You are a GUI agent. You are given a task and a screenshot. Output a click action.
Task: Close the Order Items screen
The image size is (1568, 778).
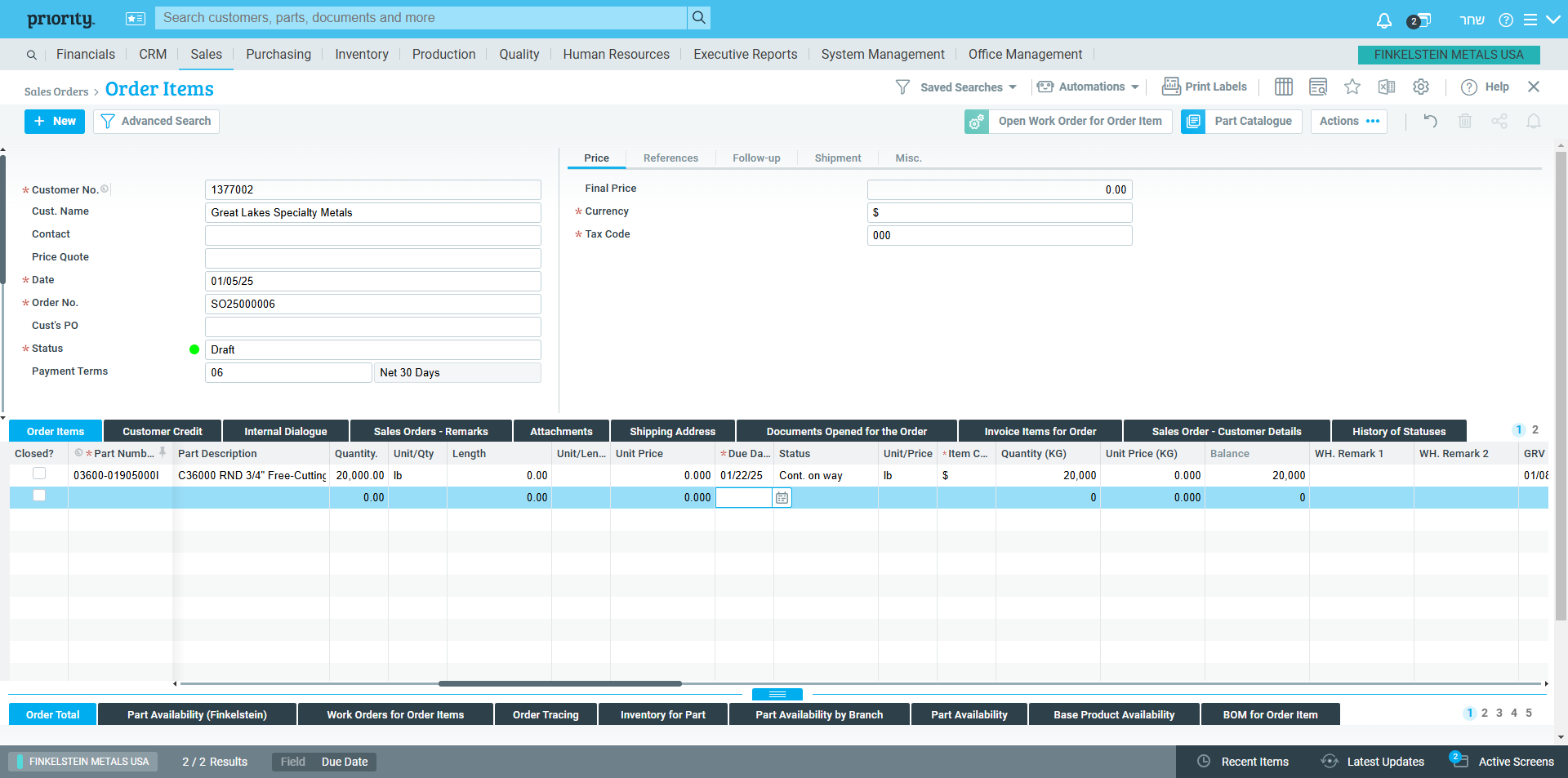(1534, 87)
